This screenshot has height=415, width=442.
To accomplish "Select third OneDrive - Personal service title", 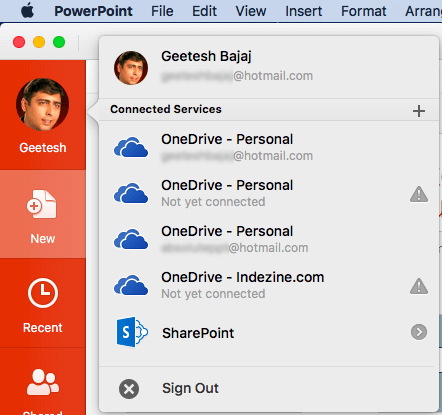I will pyautogui.click(x=227, y=231).
